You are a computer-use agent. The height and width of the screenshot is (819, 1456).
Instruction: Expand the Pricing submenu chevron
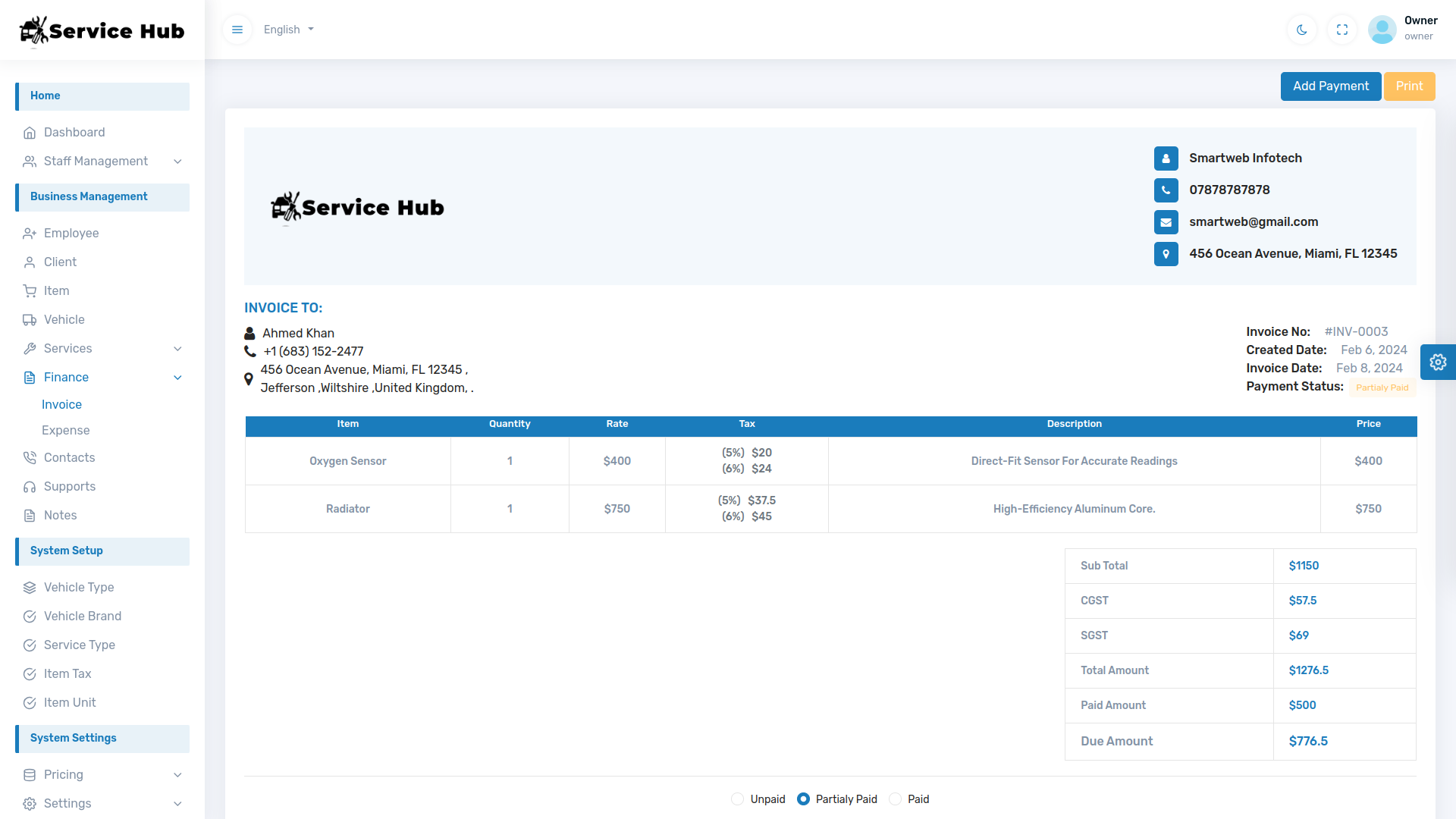[177, 775]
